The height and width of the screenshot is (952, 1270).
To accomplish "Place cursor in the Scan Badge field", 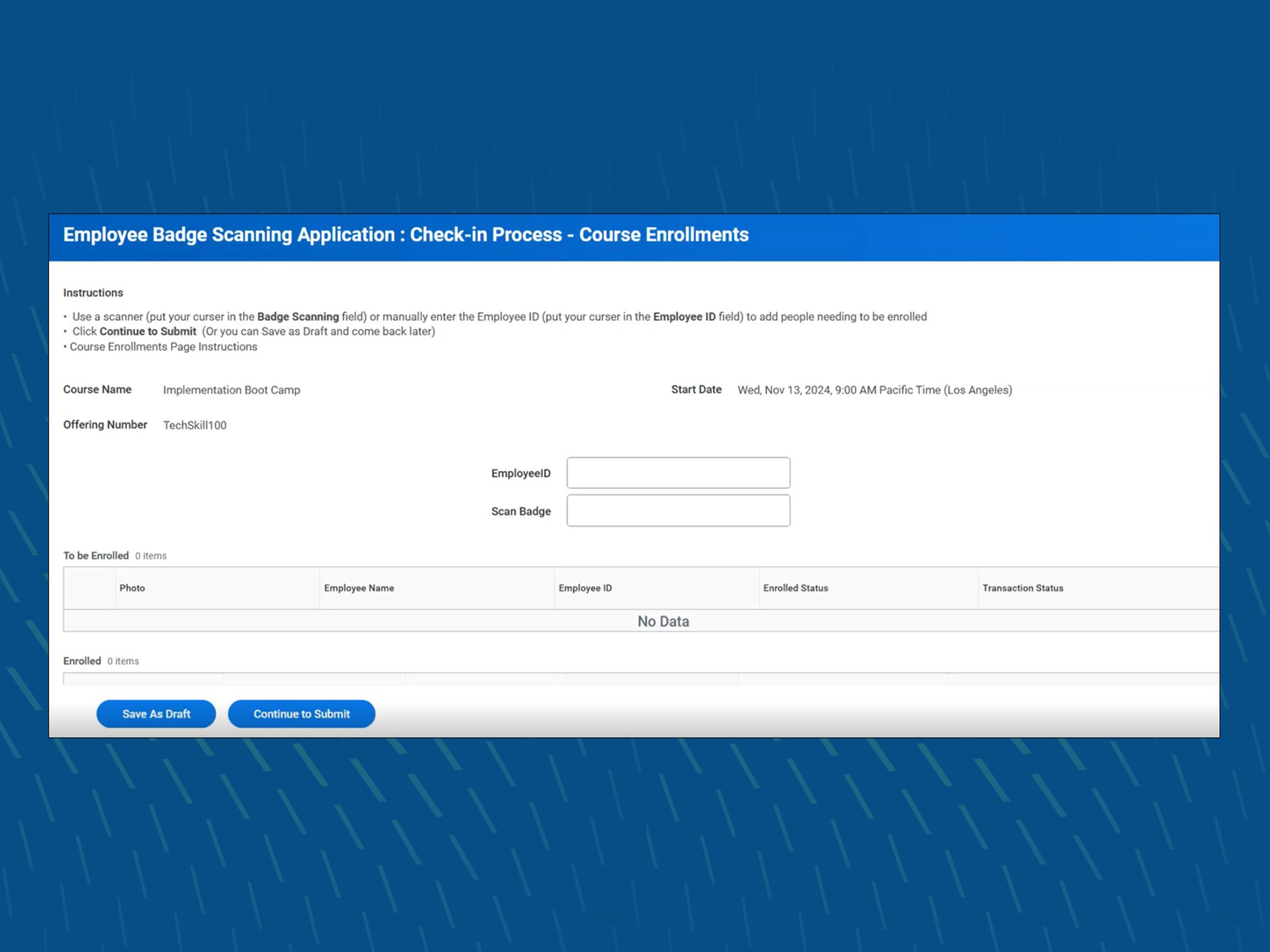I will coord(676,510).
